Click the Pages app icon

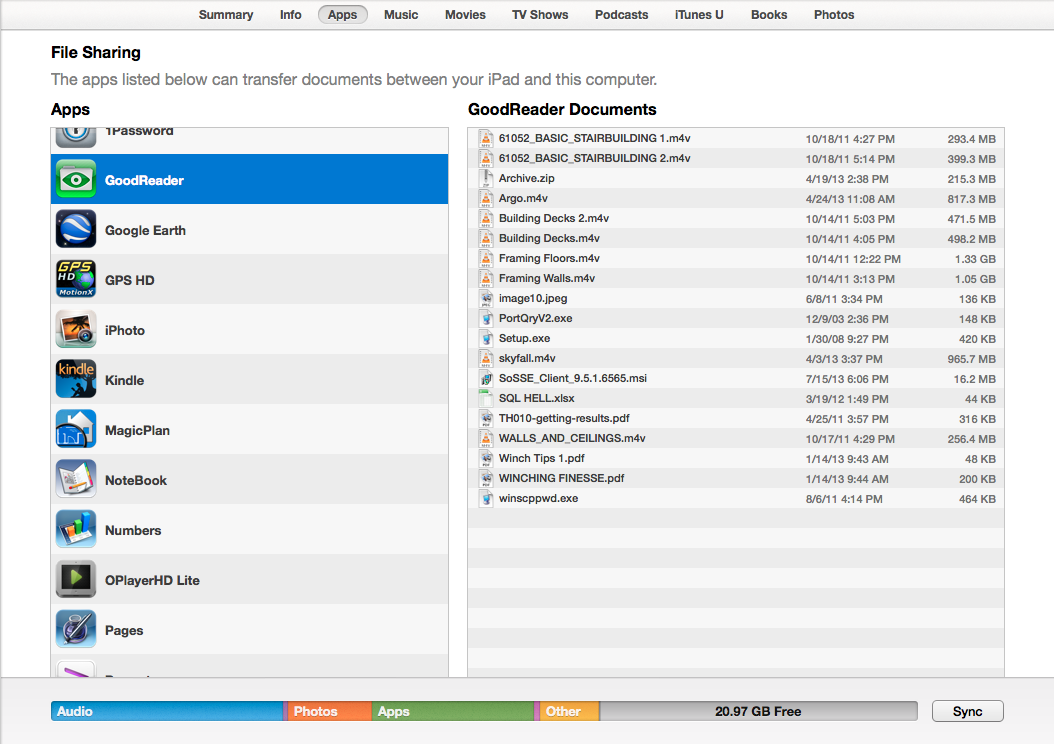(x=76, y=629)
